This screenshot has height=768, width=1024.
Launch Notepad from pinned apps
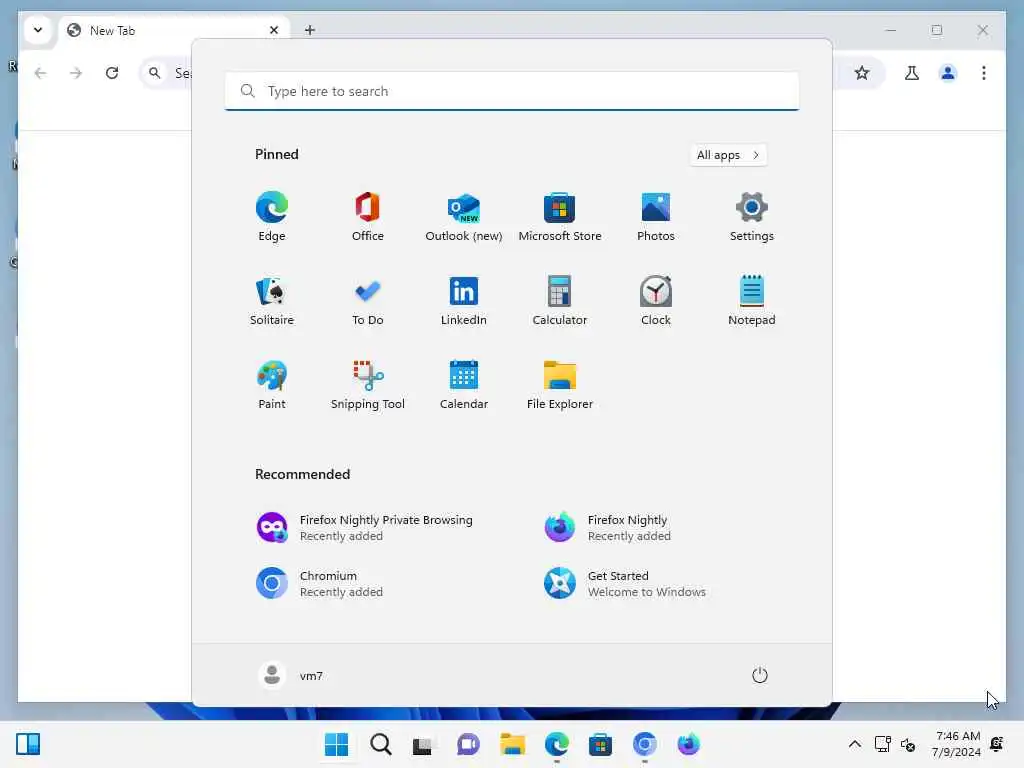[752, 301]
